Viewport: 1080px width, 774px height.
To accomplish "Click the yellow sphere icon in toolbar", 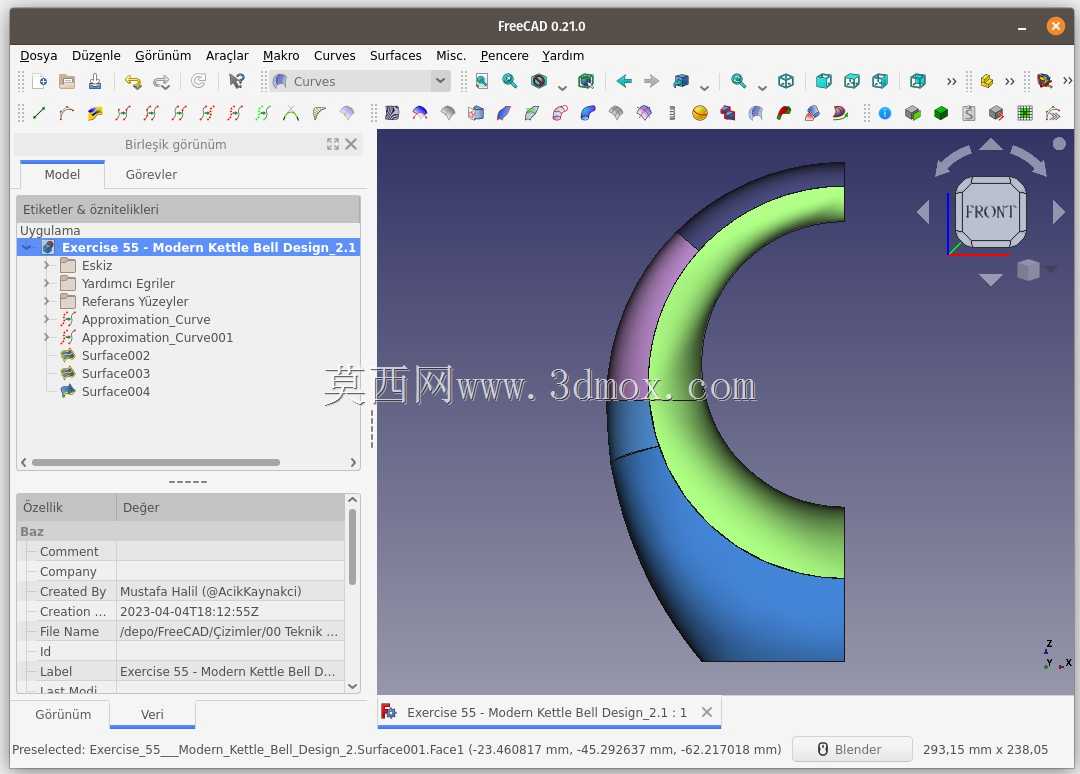I will (x=700, y=113).
